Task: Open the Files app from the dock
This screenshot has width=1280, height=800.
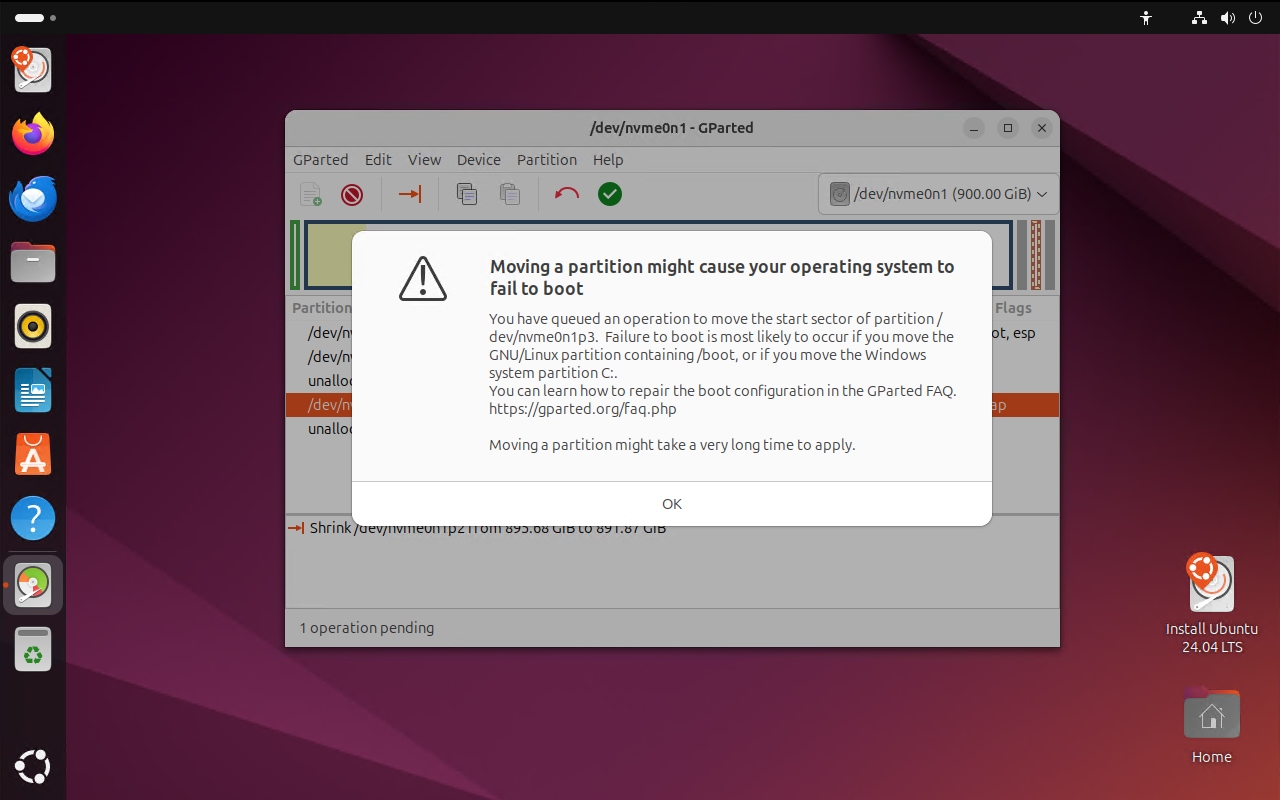Action: (33, 262)
